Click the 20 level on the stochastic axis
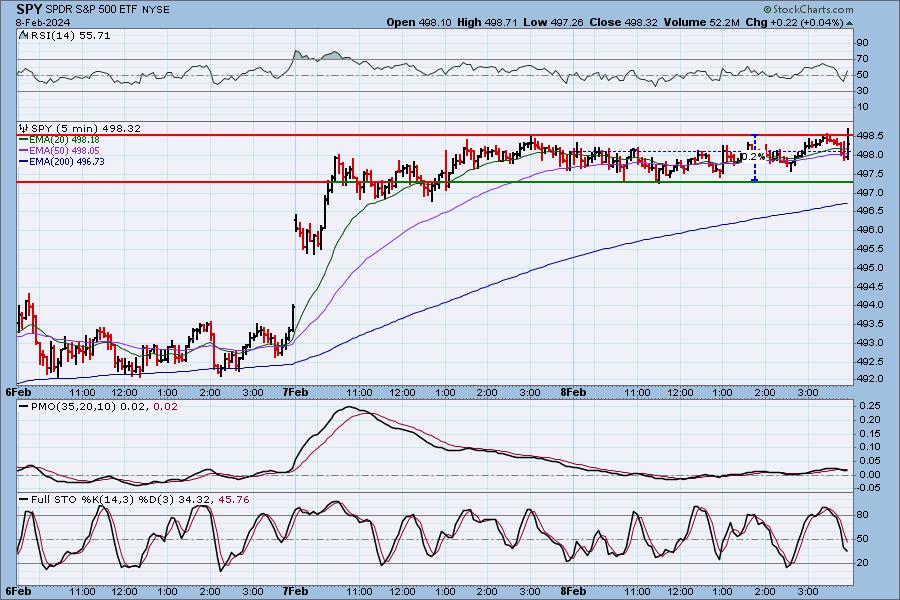 pos(863,563)
